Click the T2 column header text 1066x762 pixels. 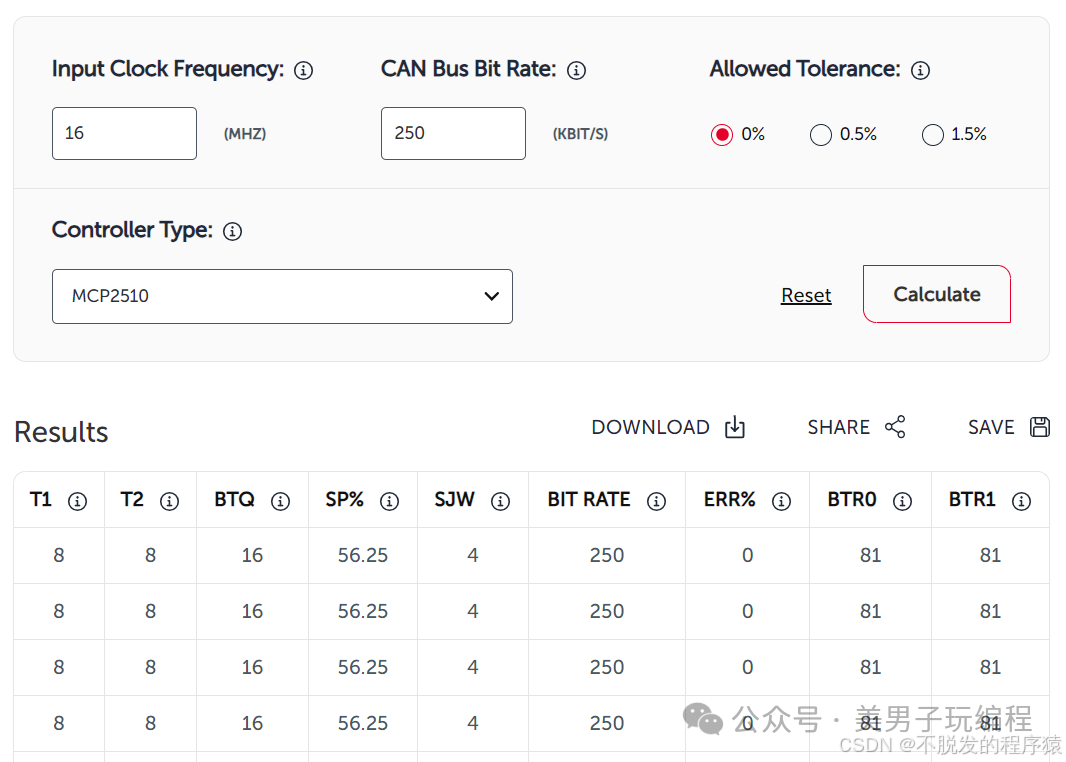tap(132, 500)
